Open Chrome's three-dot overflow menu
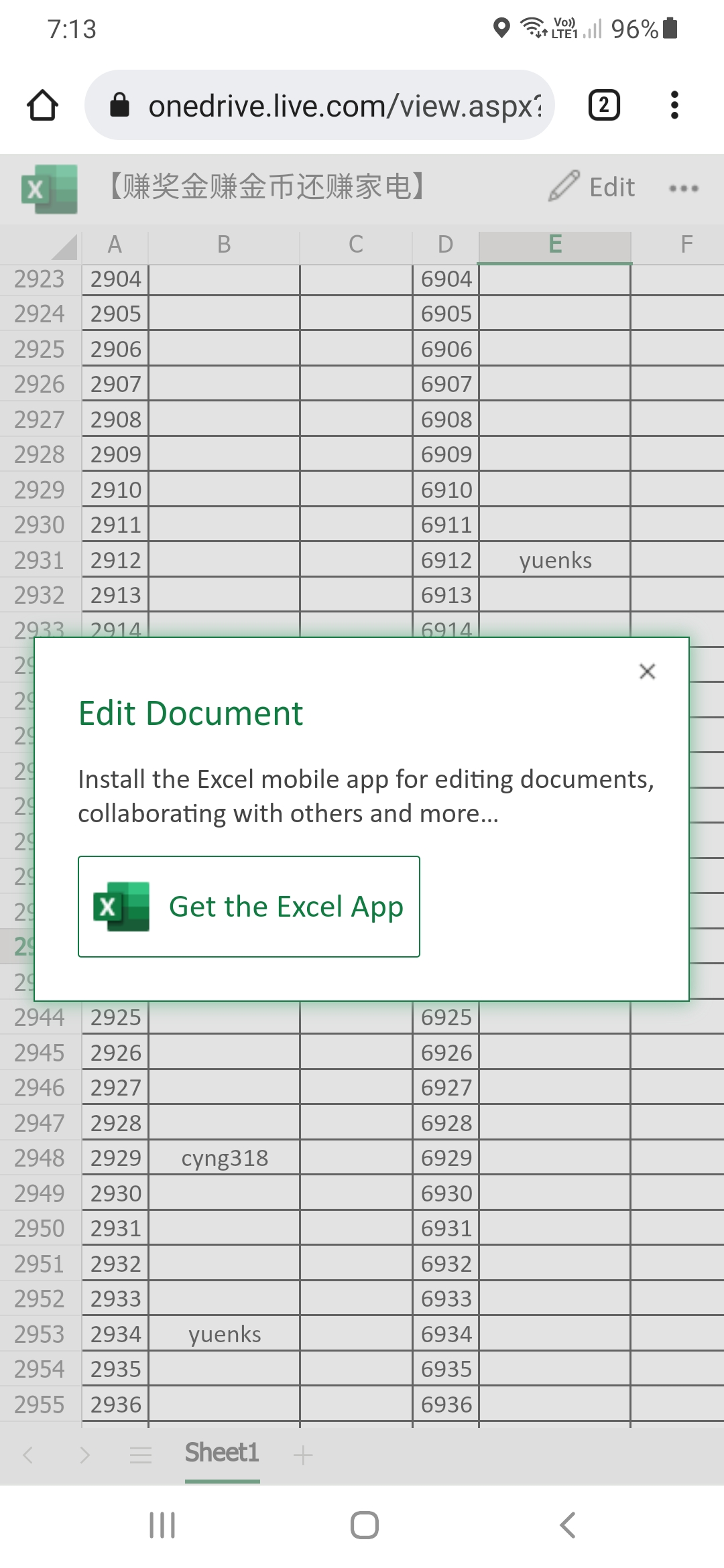Image resolution: width=724 pixels, height=1568 pixels. pos(674,105)
